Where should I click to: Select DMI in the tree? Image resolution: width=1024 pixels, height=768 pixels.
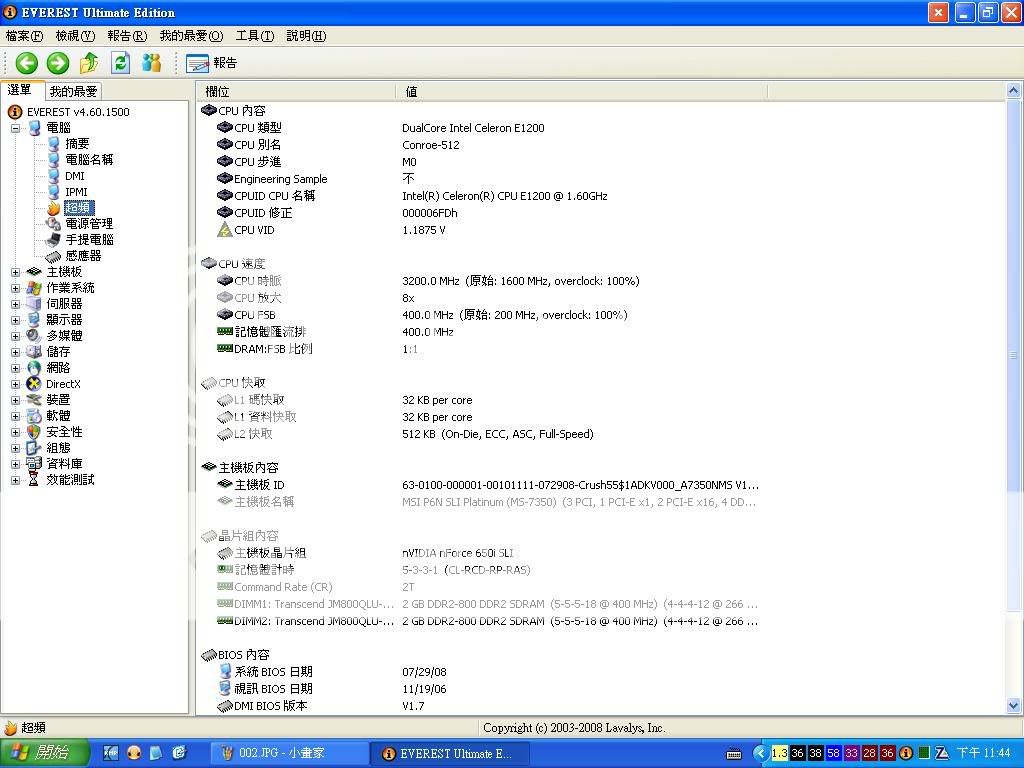74,176
